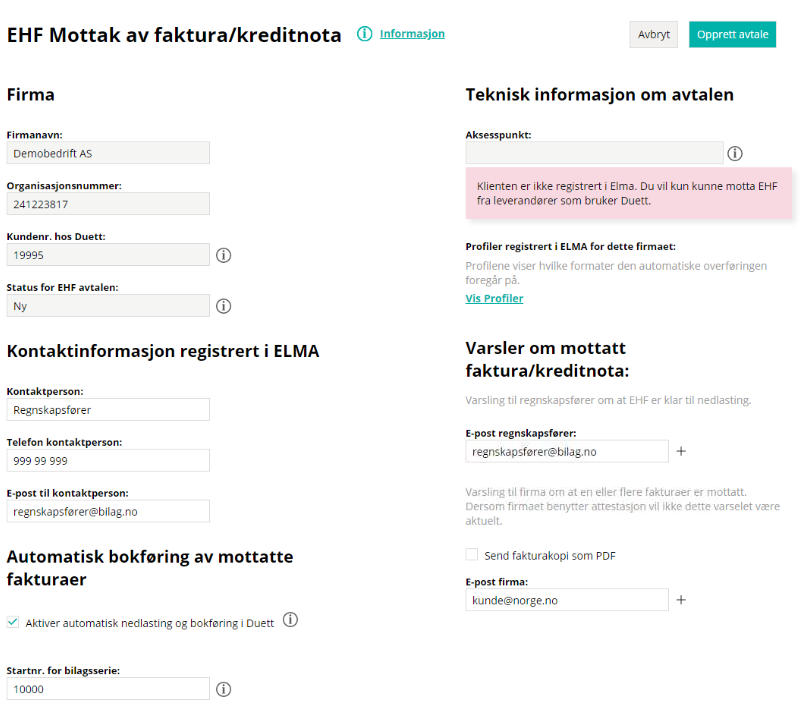The width and height of the screenshot is (808, 718).
Task: Add another E-post regnskapsfører with plus
Action: (x=681, y=452)
